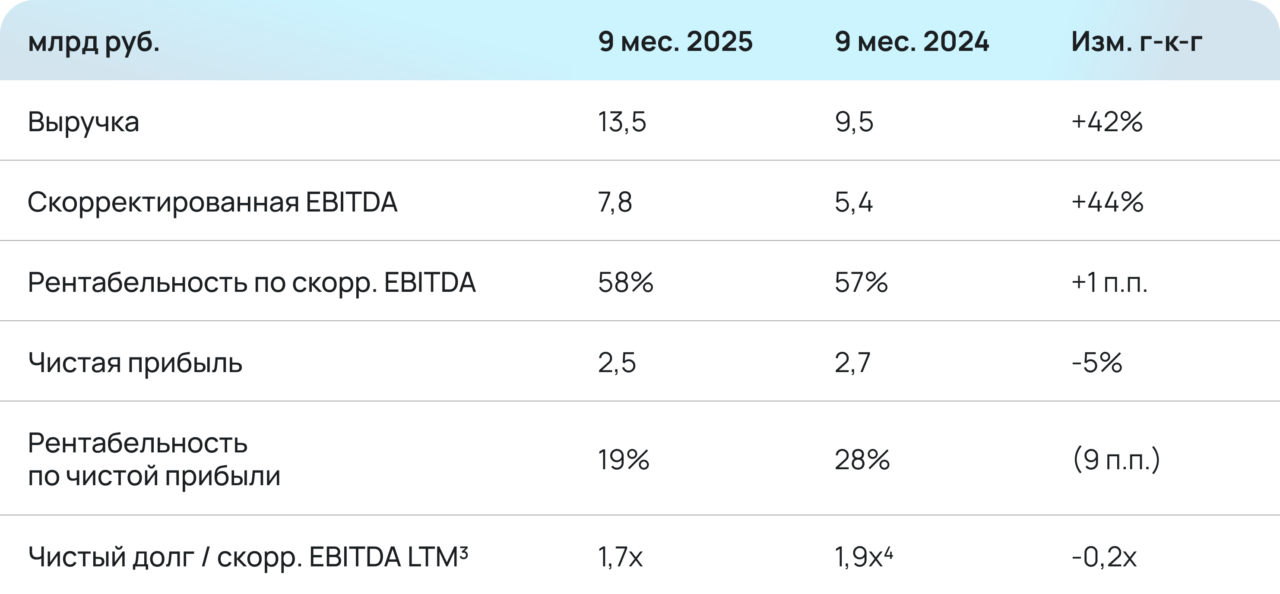The height and width of the screenshot is (594, 1280).
Task: Click the 19% net profit margin value
Action: pos(624,460)
